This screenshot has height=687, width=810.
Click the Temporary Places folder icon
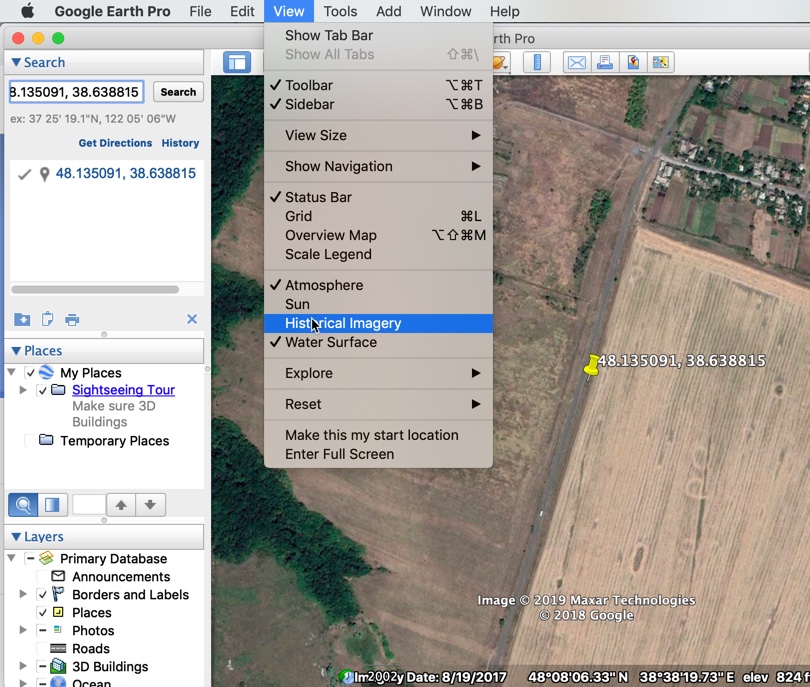pyautogui.click(x=46, y=440)
